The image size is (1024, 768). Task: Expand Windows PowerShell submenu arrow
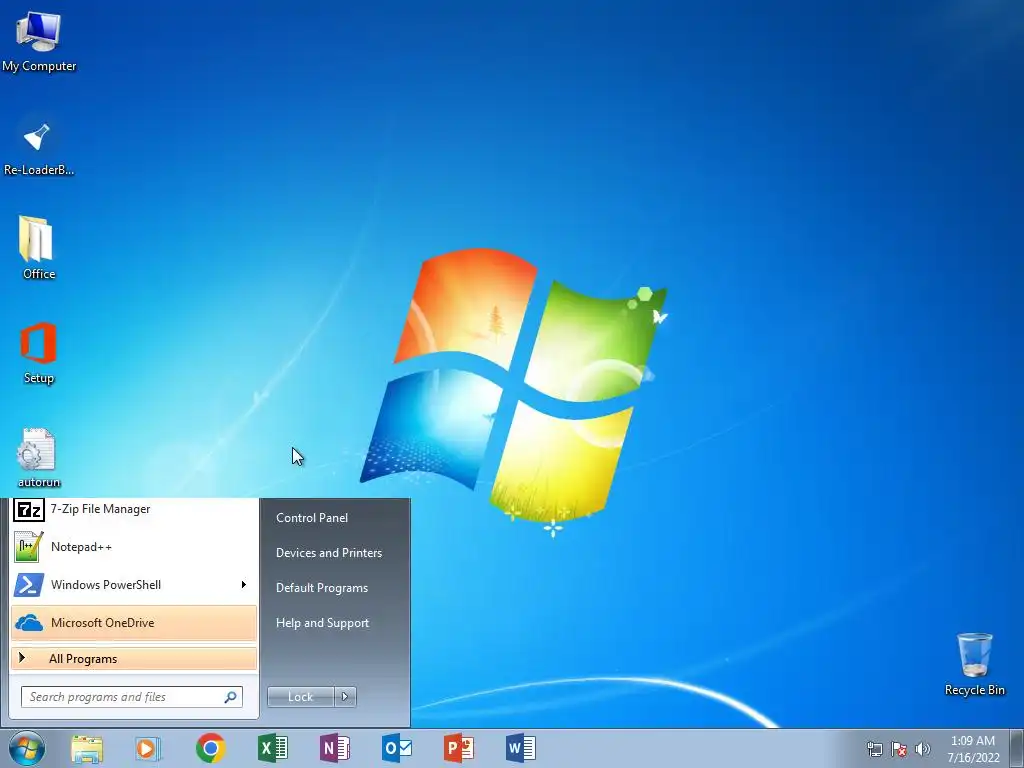point(244,584)
